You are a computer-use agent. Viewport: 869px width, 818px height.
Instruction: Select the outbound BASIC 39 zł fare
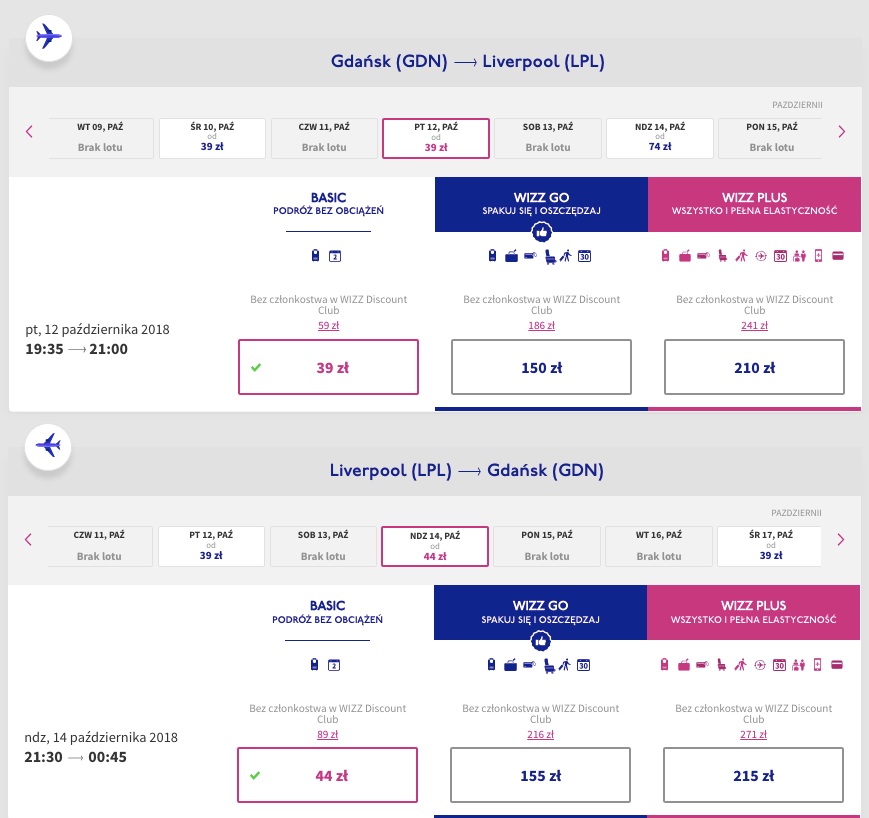tap(328, 367)
